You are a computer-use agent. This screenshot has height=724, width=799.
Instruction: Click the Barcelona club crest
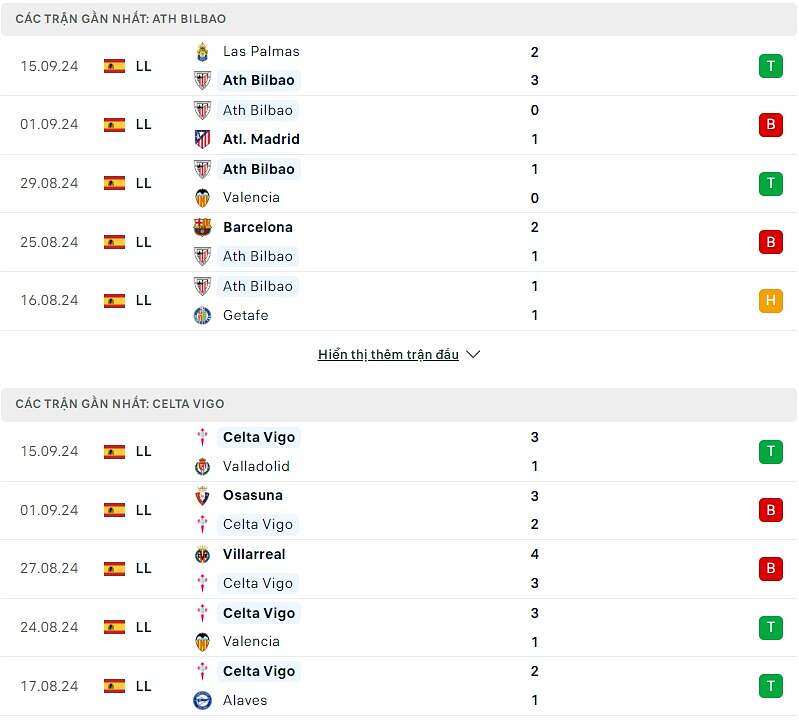point(202,227)
